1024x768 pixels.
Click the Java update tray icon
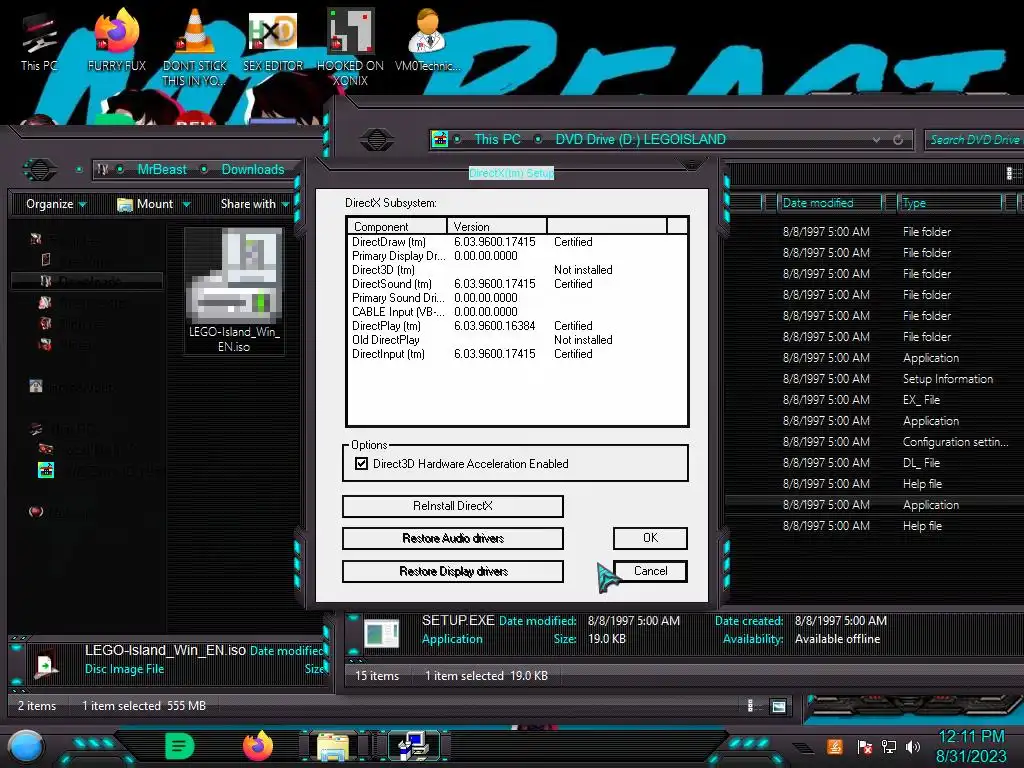tap(835, 746)
